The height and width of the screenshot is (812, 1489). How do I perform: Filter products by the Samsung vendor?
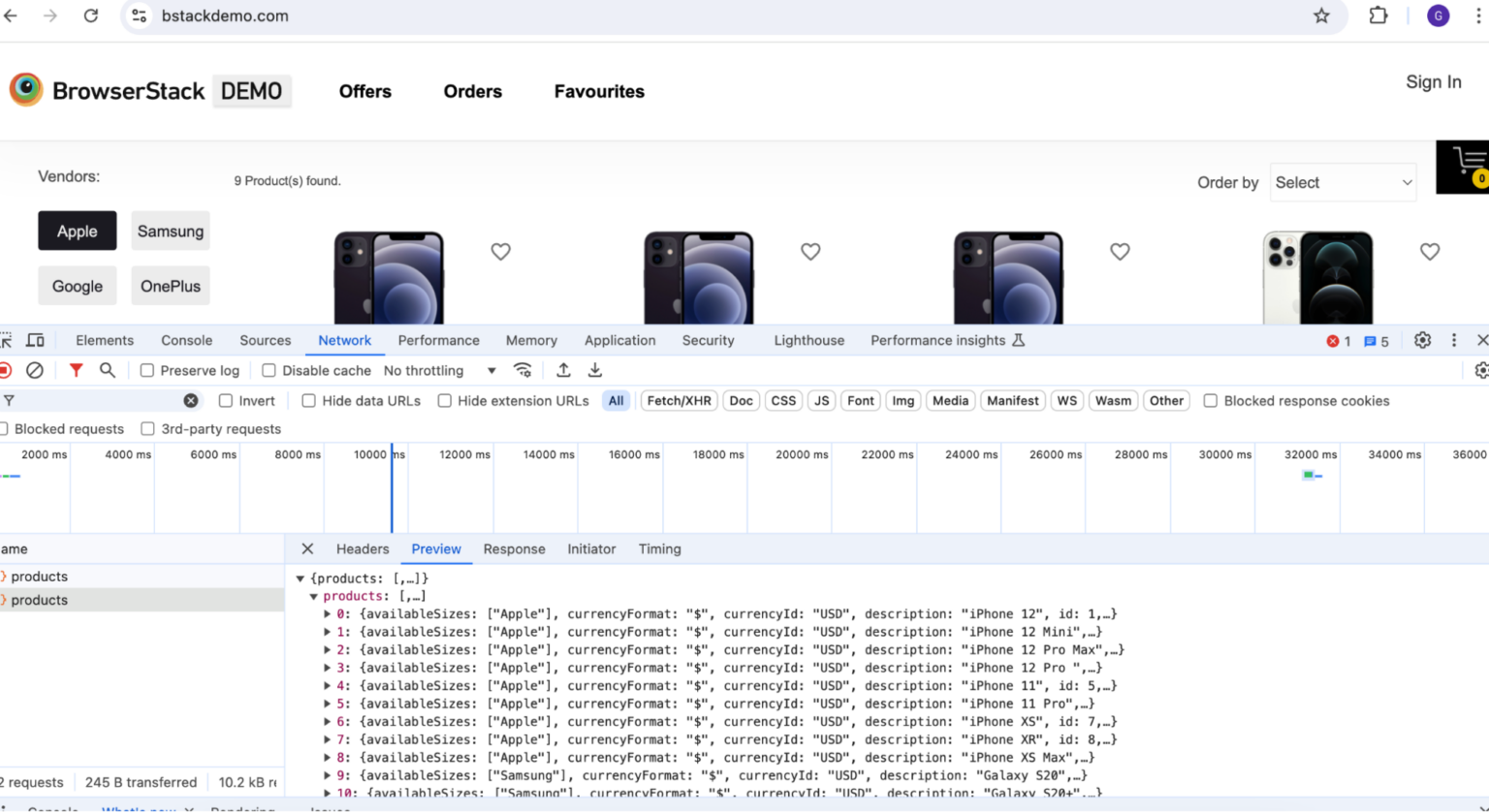pyautogui.click(x=170, y=231)
